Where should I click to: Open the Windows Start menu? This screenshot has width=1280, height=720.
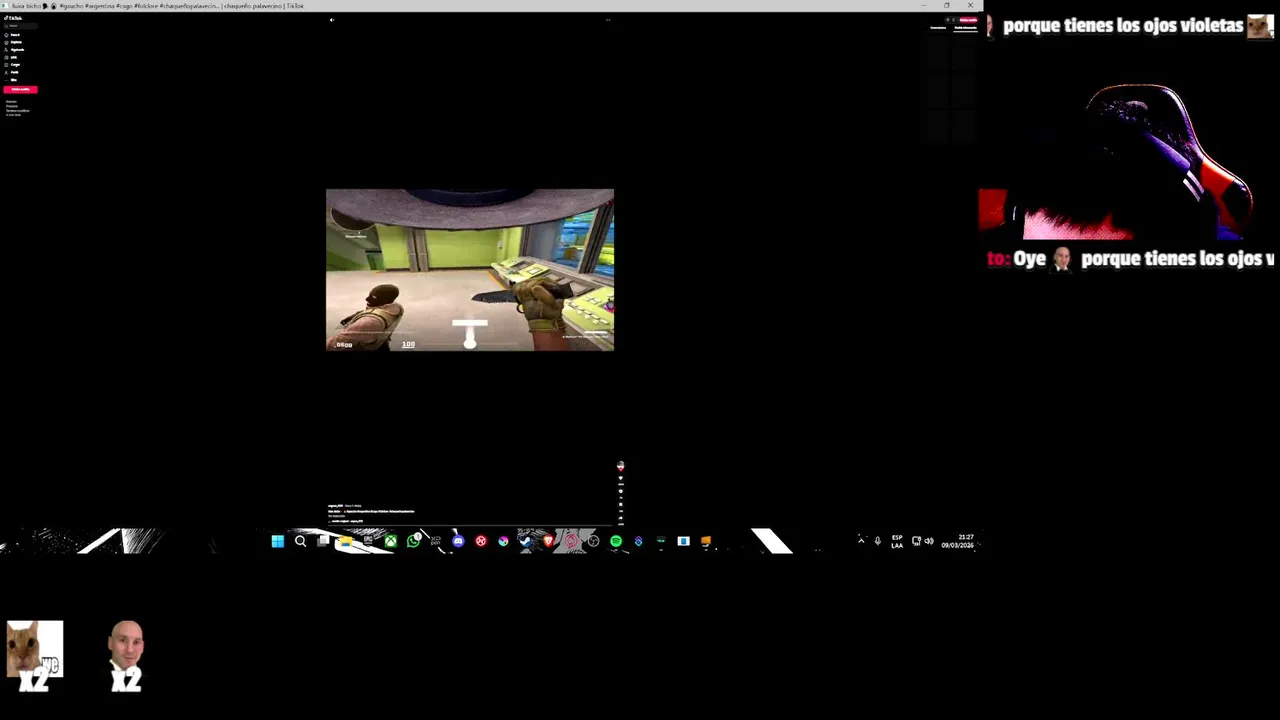click(x=277, y=541)
